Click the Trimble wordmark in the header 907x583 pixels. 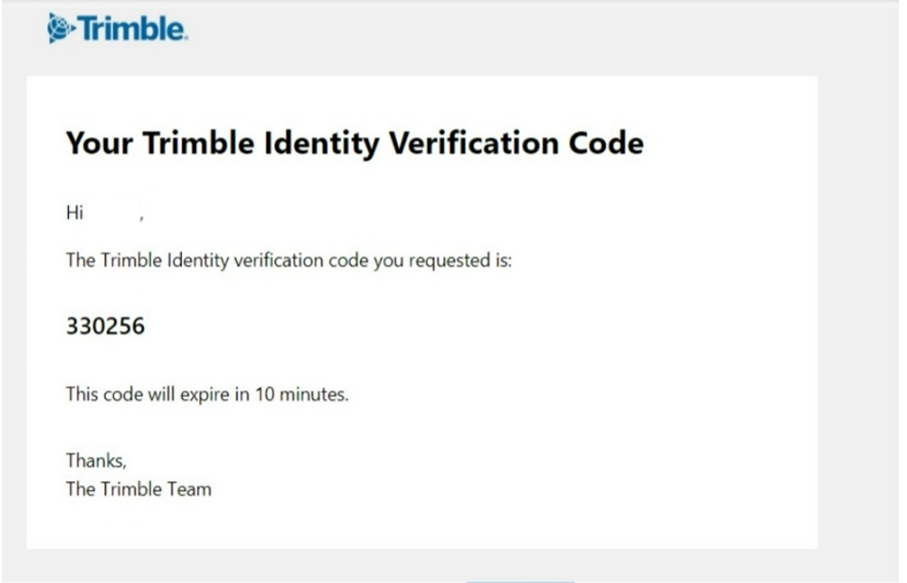(x=132, y=29)
